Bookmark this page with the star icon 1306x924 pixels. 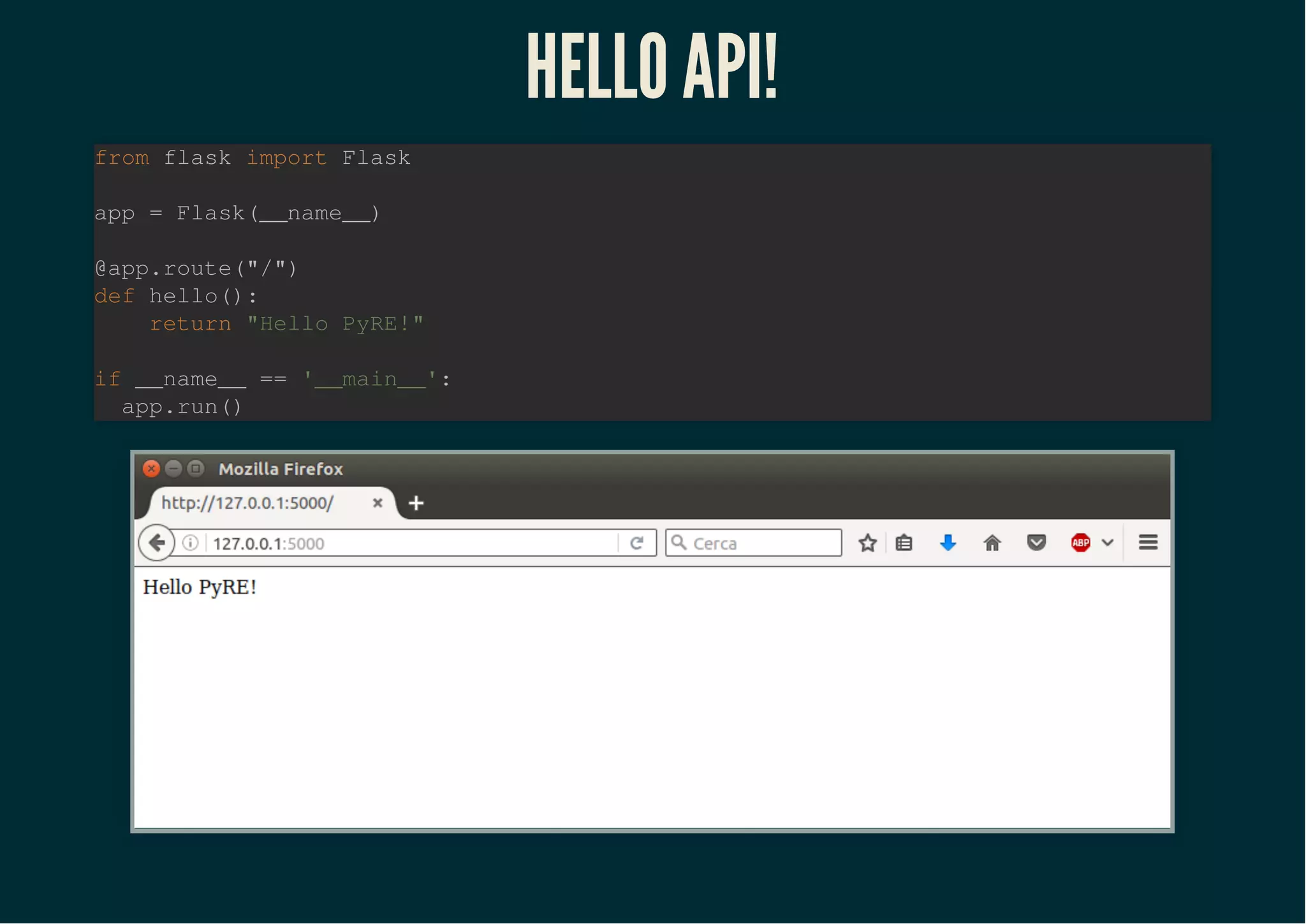pyautogui.click(x=867, y=543)
